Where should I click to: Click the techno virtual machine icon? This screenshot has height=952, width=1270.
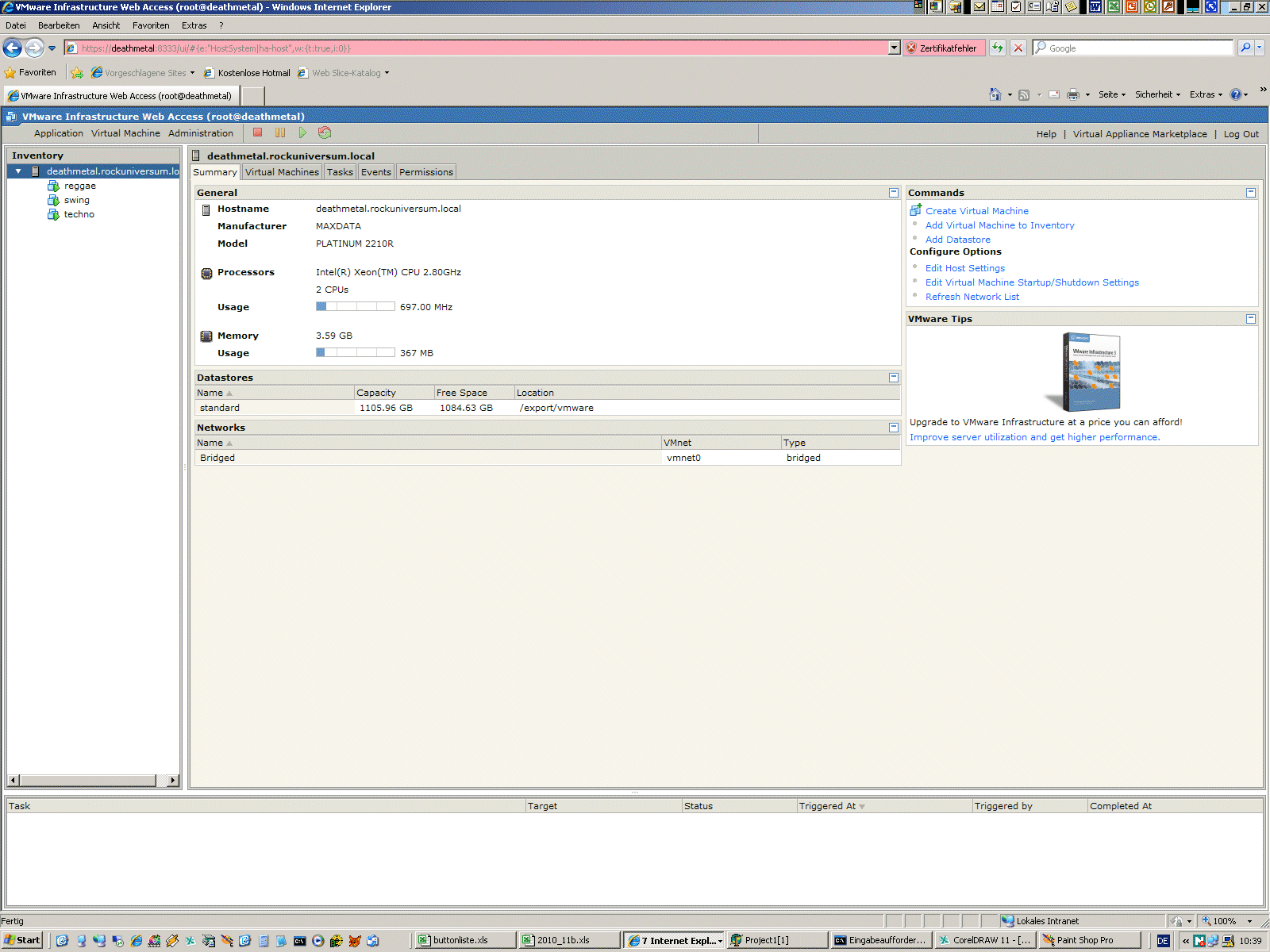pos(53,214)
